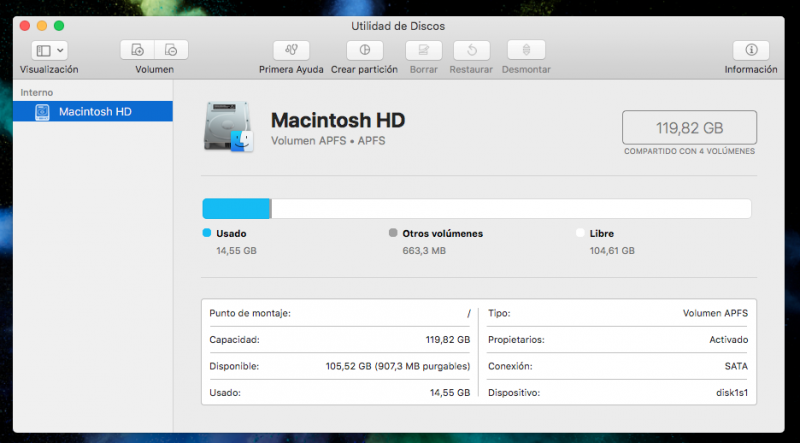Click the free white portion of storage bar

[x=510, y=208]
